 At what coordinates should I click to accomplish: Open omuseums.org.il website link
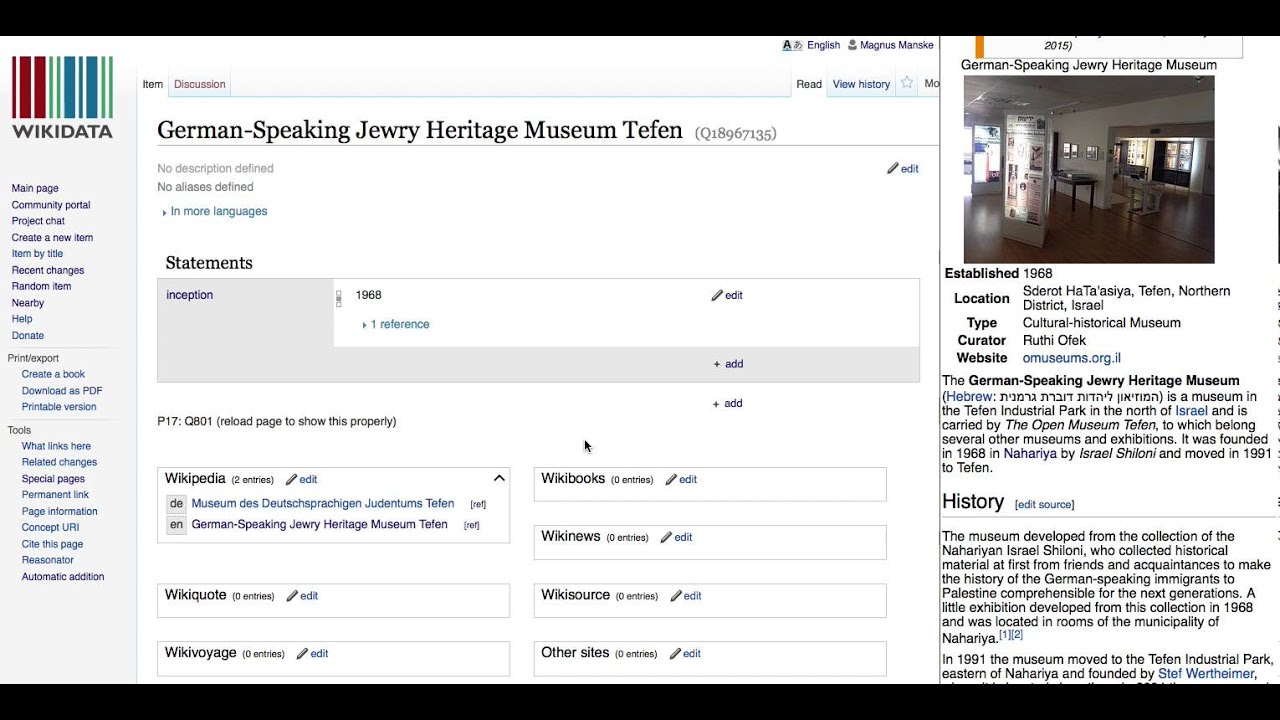click(x=1071, y=358)
